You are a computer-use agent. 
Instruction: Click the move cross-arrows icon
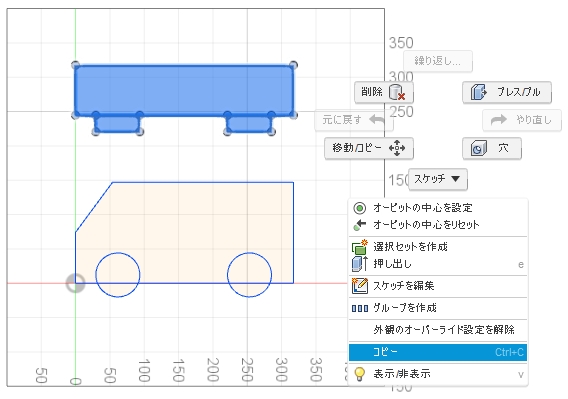(397, 148)
